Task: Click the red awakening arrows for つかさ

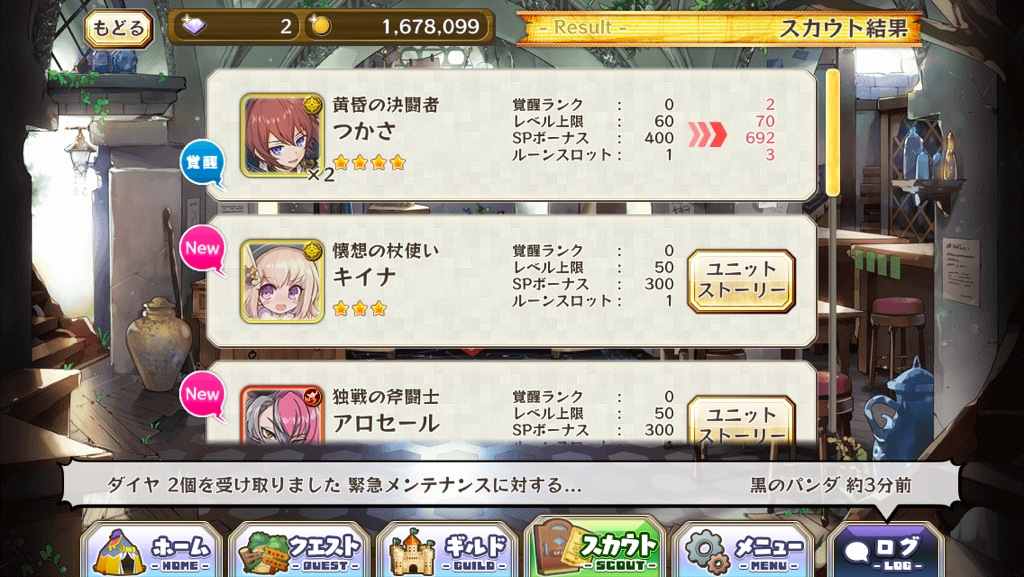Action: point(707,134)
